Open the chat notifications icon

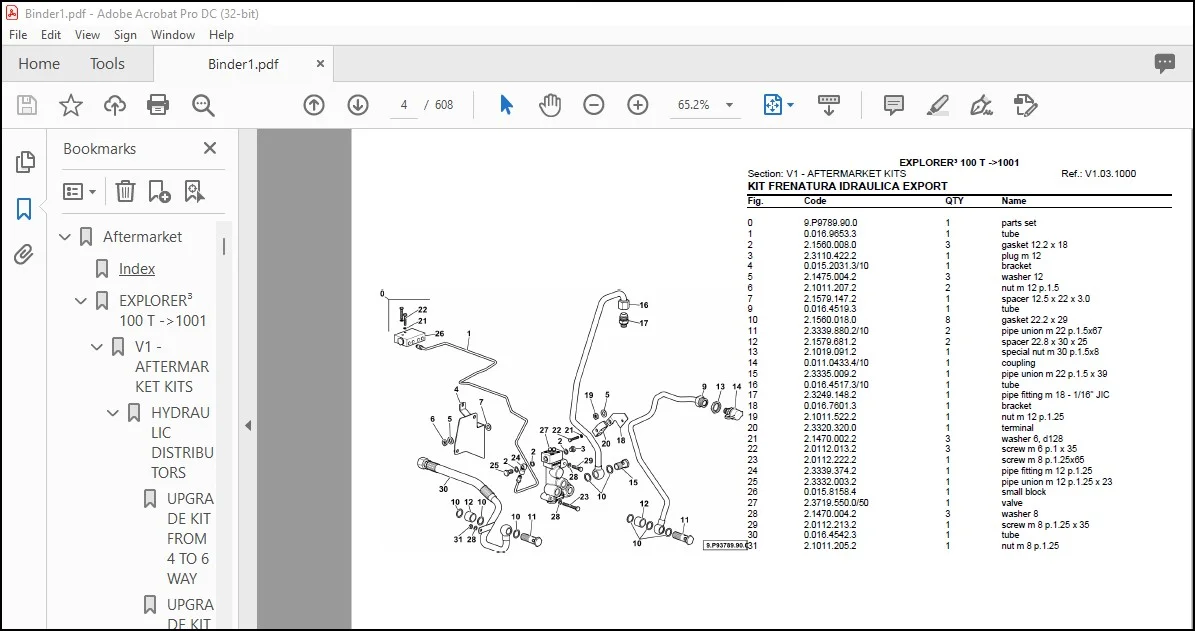1165,64
